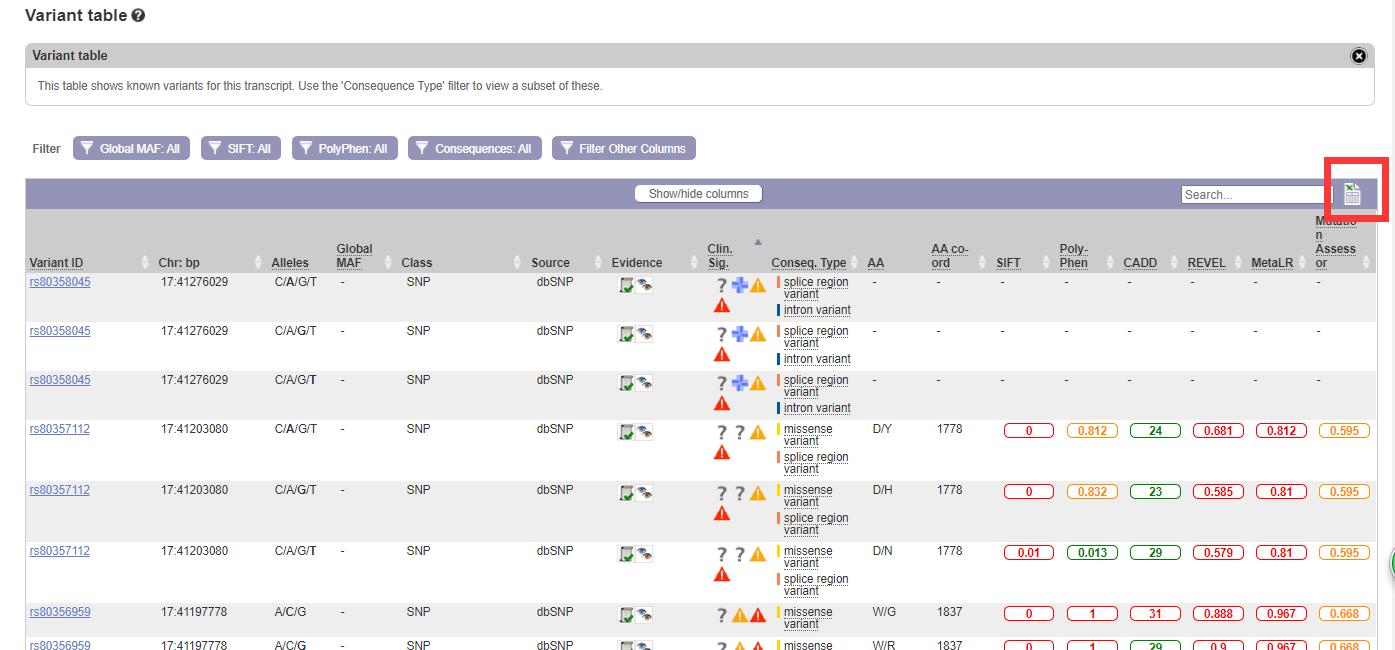Open the help icon beside Variant table heading
Viewport: 1395px width, 650px height.
click(x=138, y=16)
